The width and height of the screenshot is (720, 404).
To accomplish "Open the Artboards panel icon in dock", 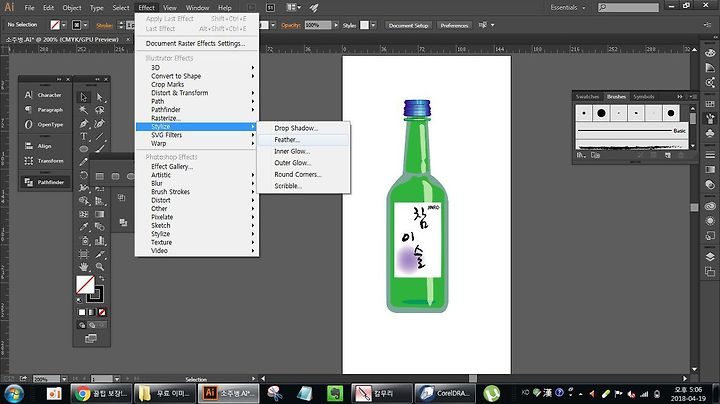I will click(x=710, y=272).
